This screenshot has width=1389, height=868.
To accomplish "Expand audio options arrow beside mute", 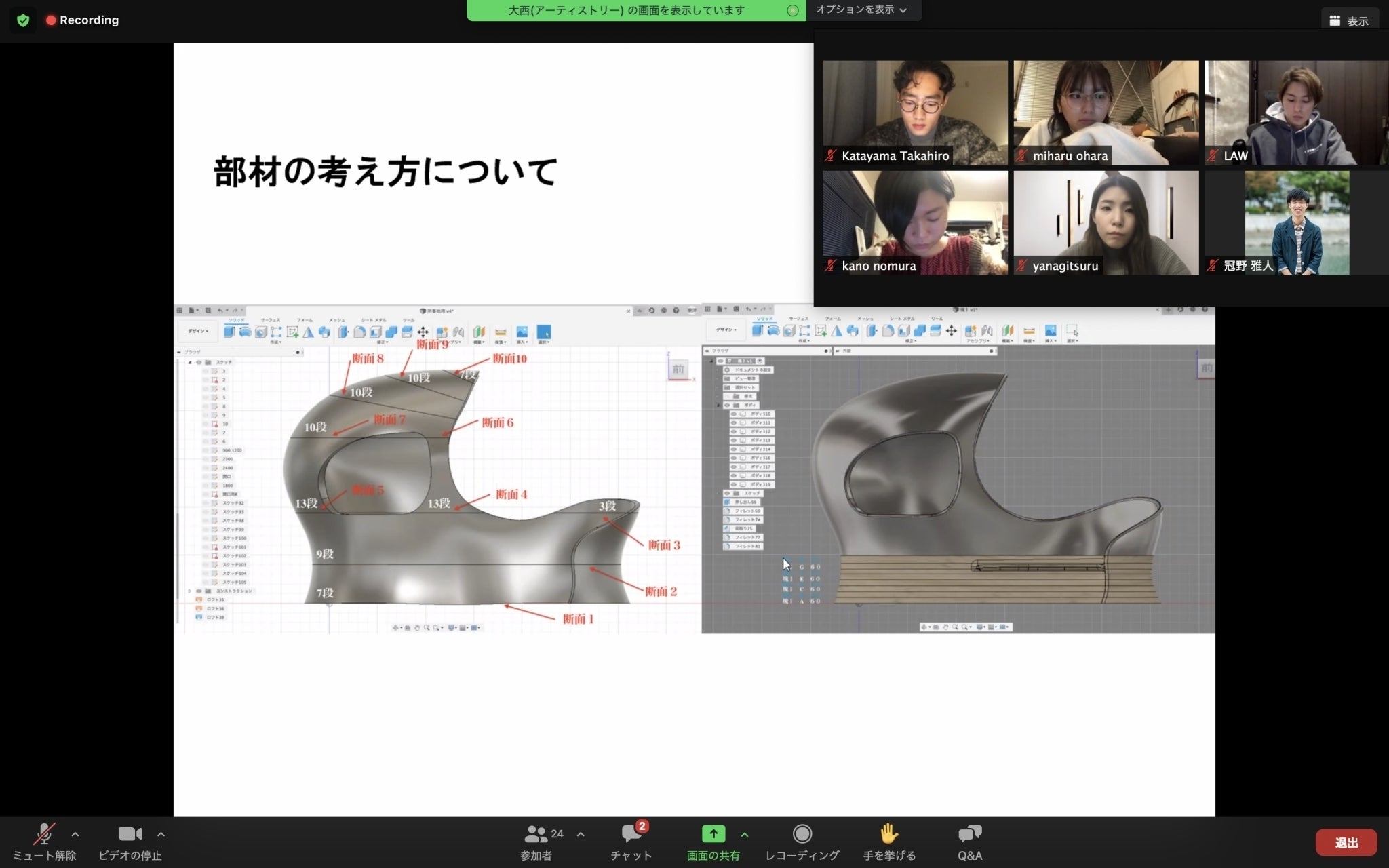I will pos(75,834).
